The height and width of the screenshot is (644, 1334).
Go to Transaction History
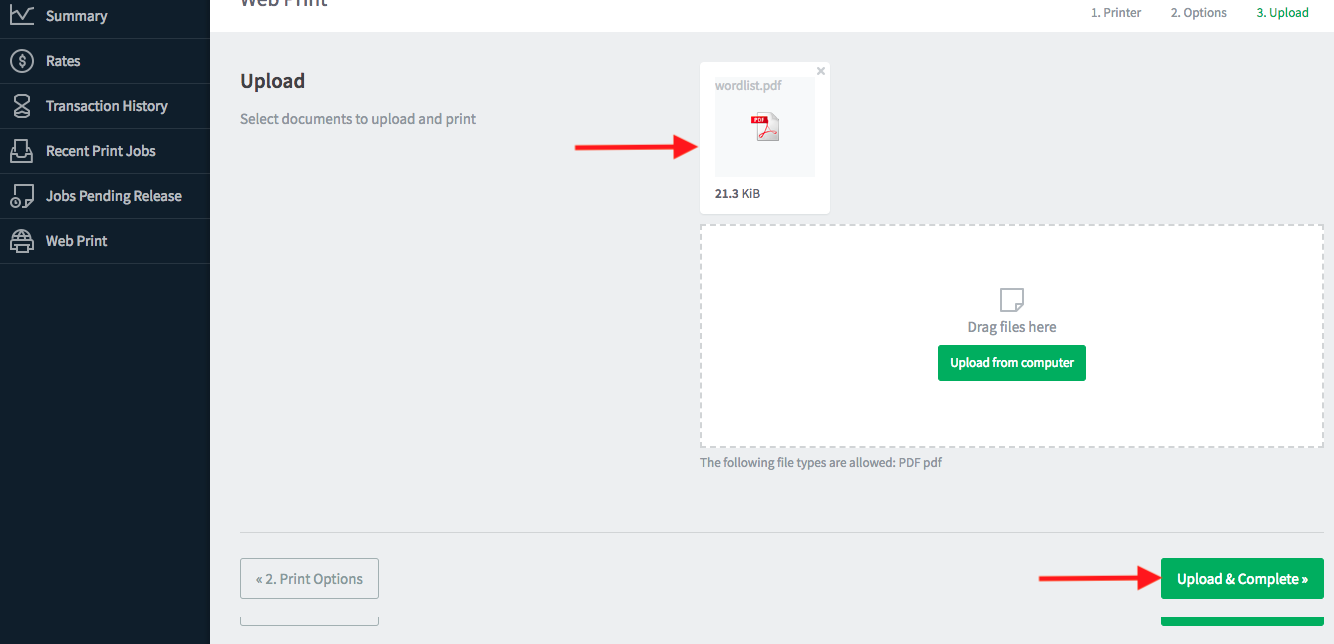click(x=106, y=106)
